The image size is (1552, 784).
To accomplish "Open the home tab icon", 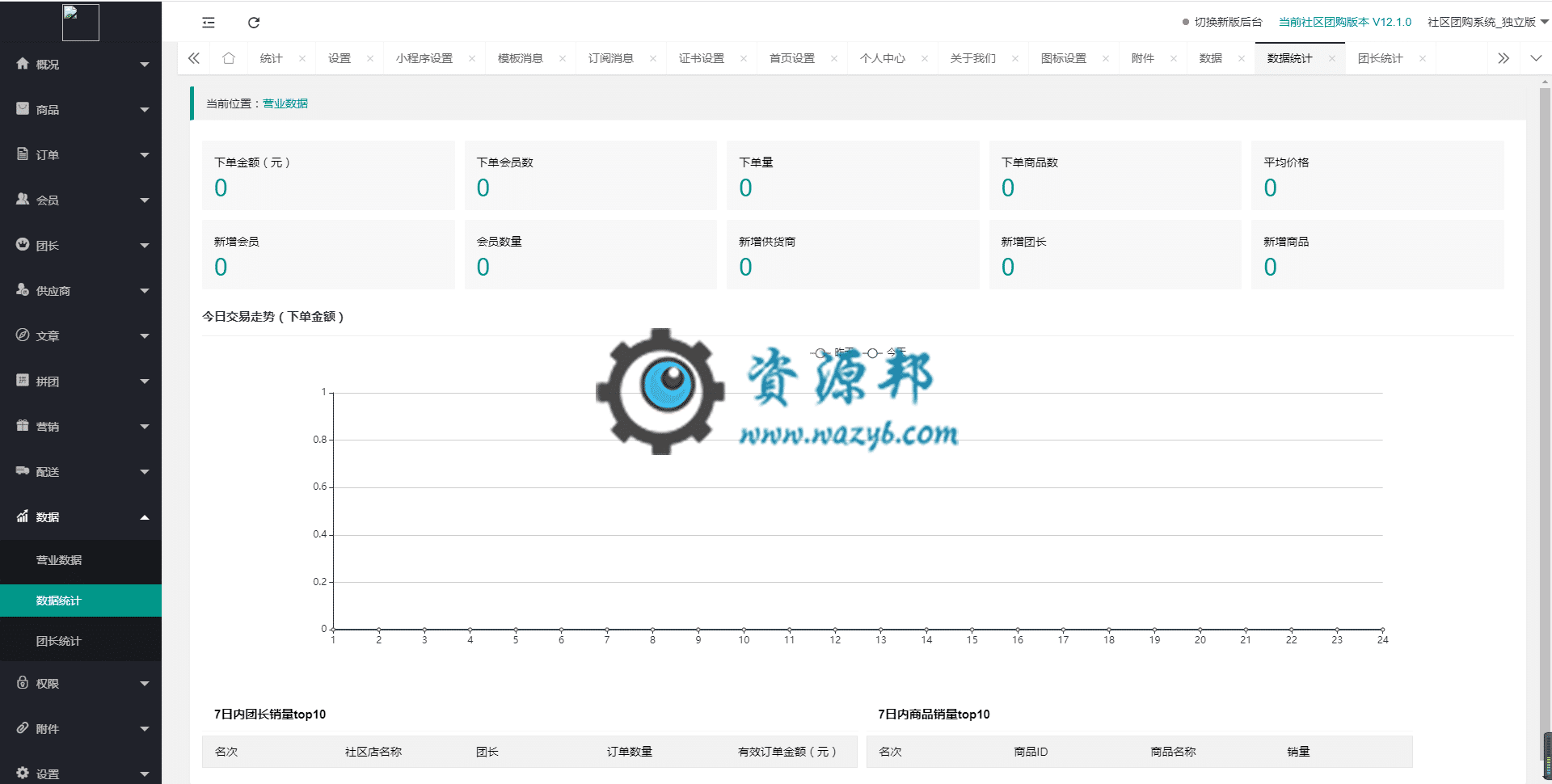I will [x=229, y=58].
